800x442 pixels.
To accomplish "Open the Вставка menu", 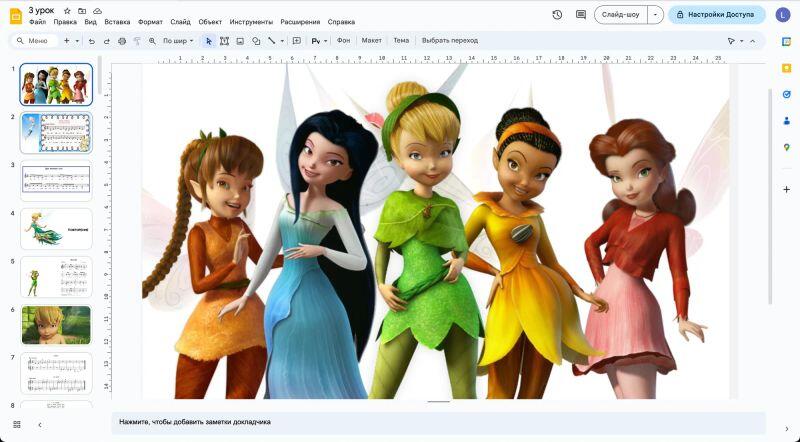I will [117, 22].
